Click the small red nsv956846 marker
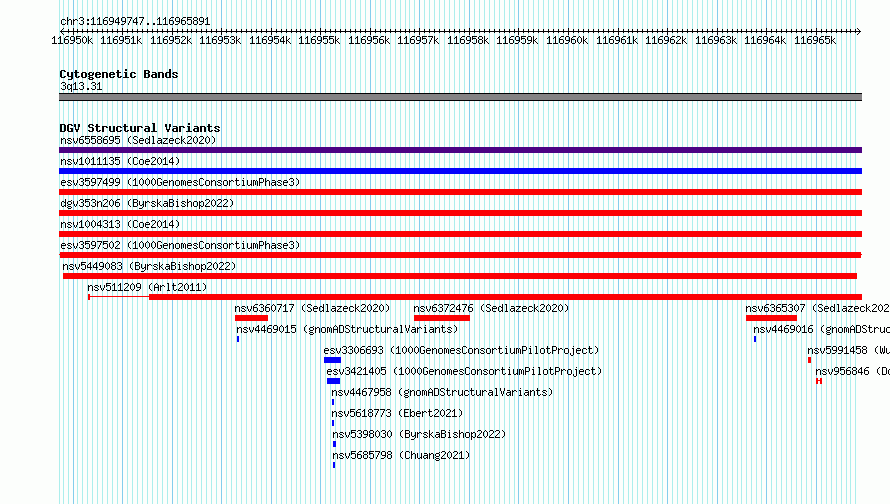The image size is (890, 504). [x=818, y=381]
